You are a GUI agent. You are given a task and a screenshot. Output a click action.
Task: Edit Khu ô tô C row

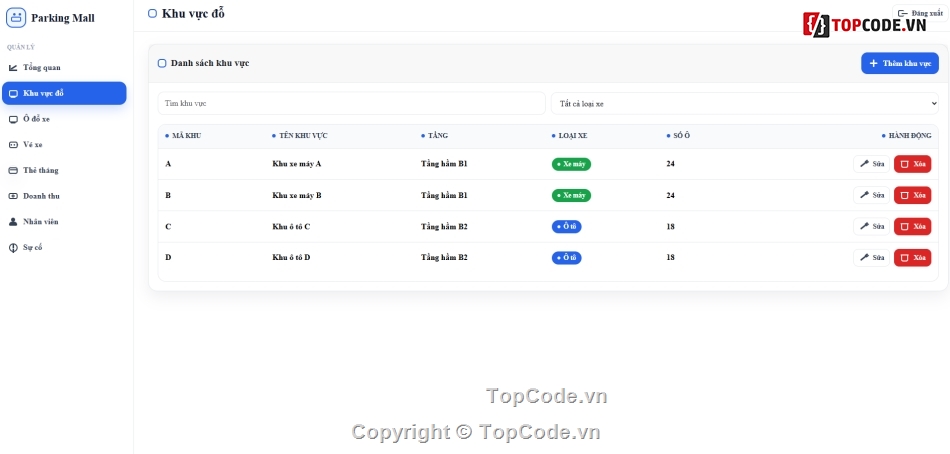(871, 227)
